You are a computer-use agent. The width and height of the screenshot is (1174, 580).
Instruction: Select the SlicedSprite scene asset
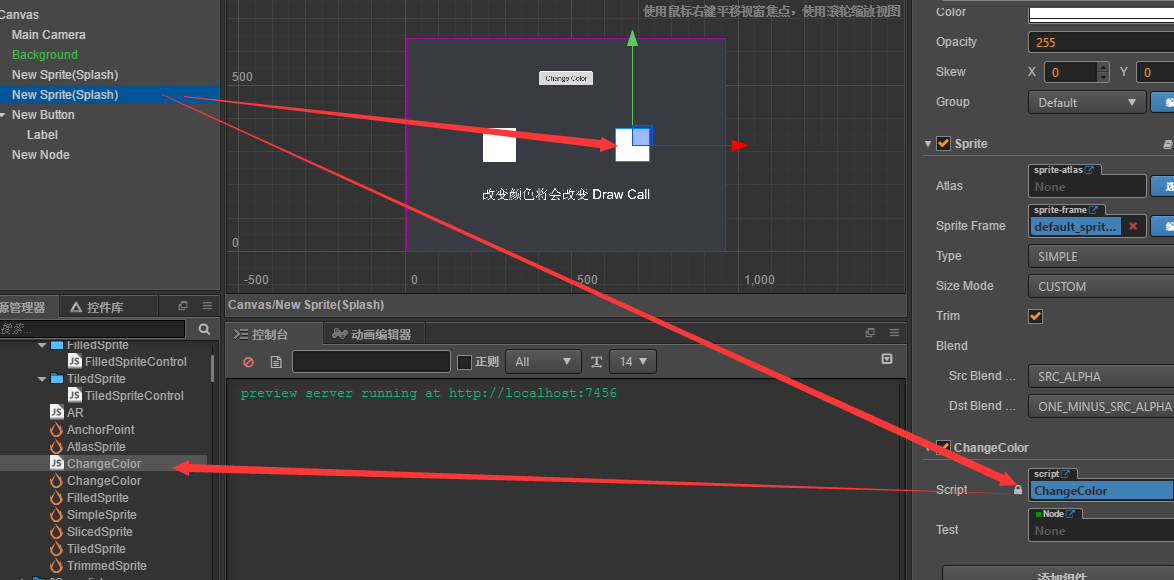[x=91, y=531]
